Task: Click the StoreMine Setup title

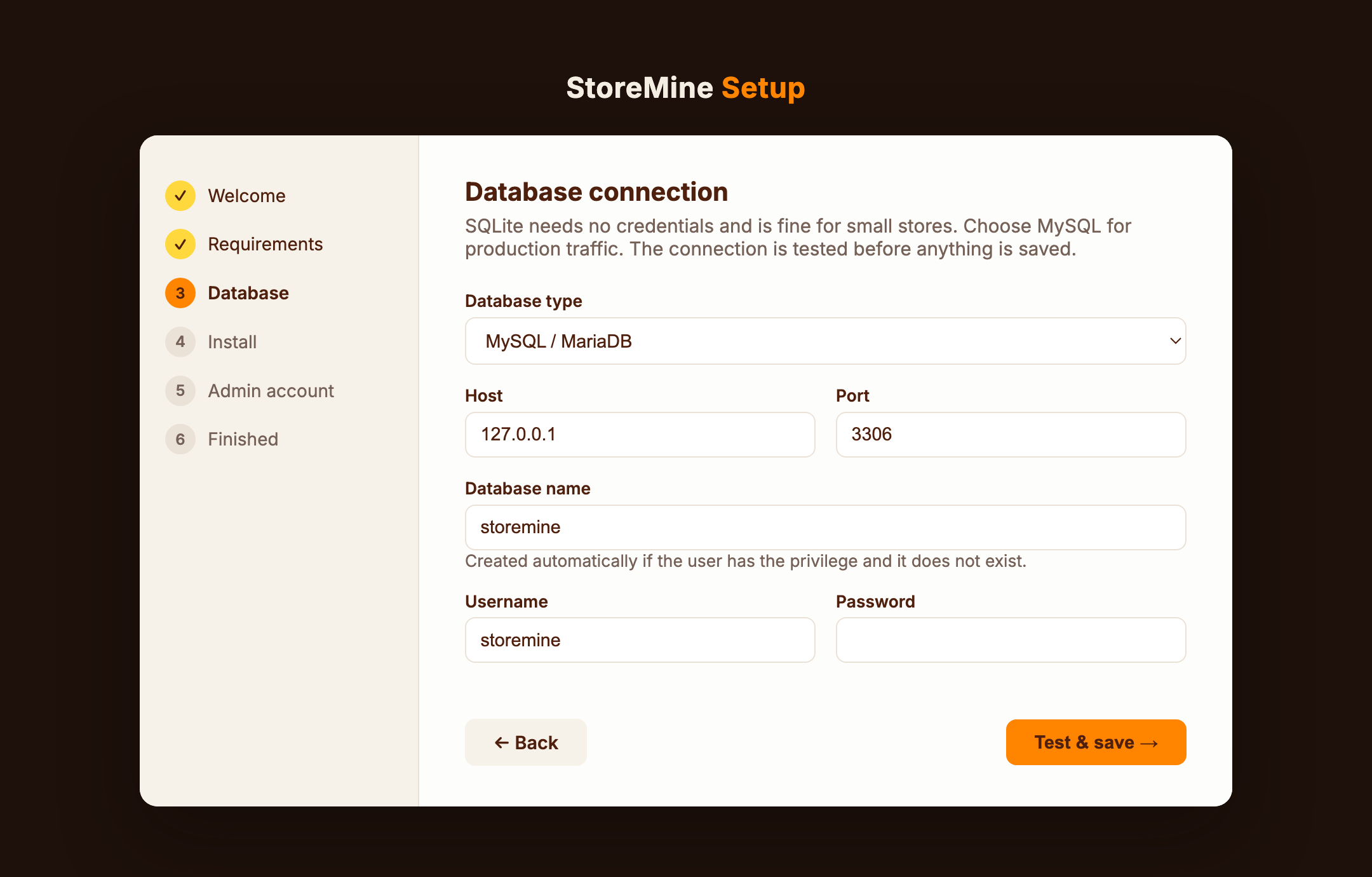Action: point(685,88)
